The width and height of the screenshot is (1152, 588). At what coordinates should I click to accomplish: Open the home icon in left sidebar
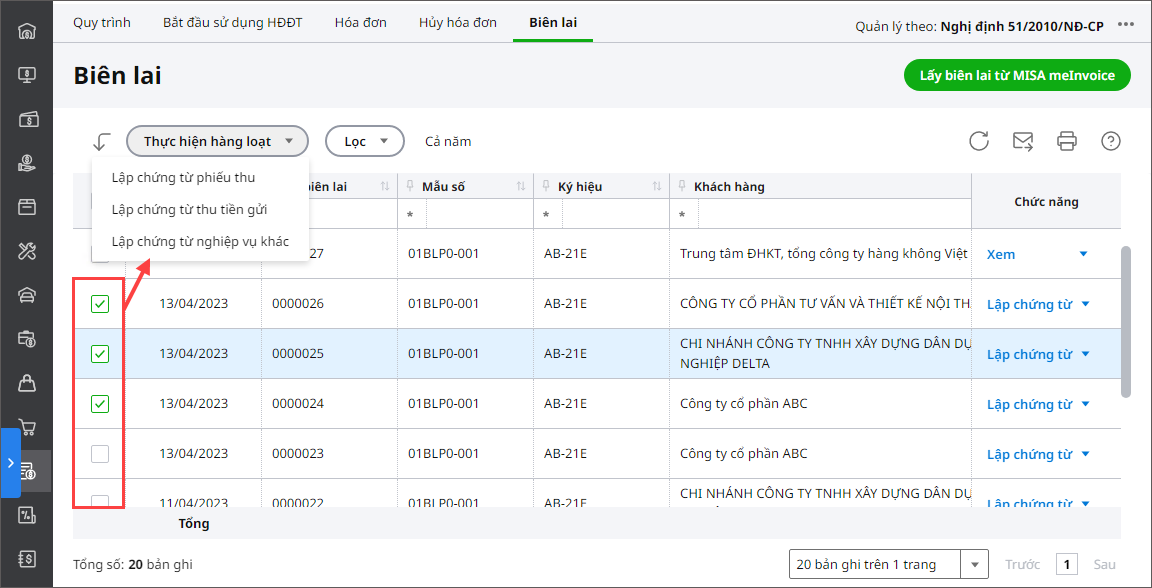27,30
